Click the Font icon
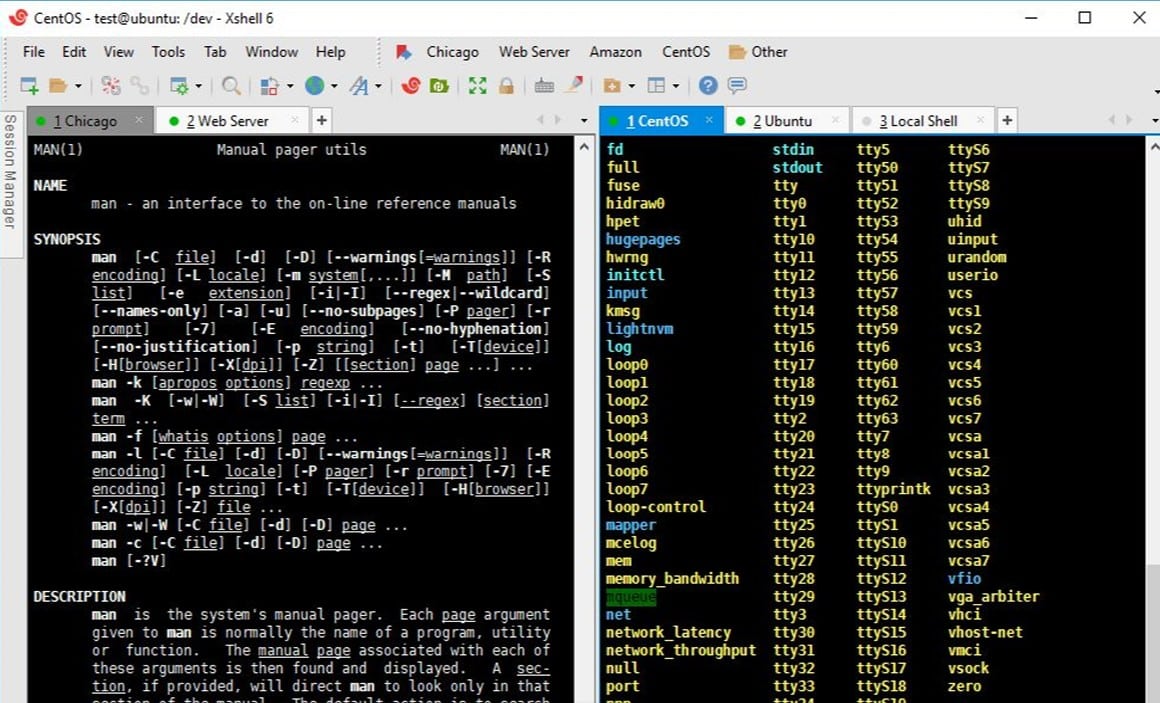This screenshot has height=703, width=1160. 360,86
